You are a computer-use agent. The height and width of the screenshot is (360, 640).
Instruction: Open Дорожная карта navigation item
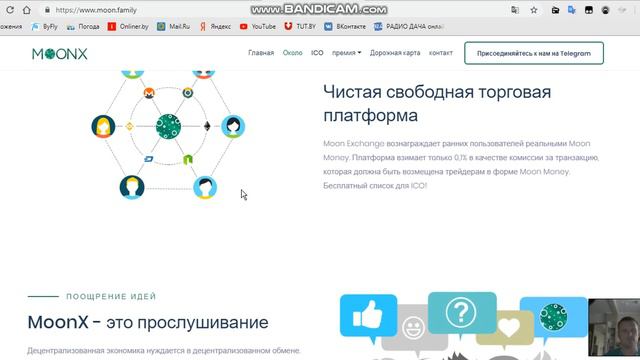395,53
